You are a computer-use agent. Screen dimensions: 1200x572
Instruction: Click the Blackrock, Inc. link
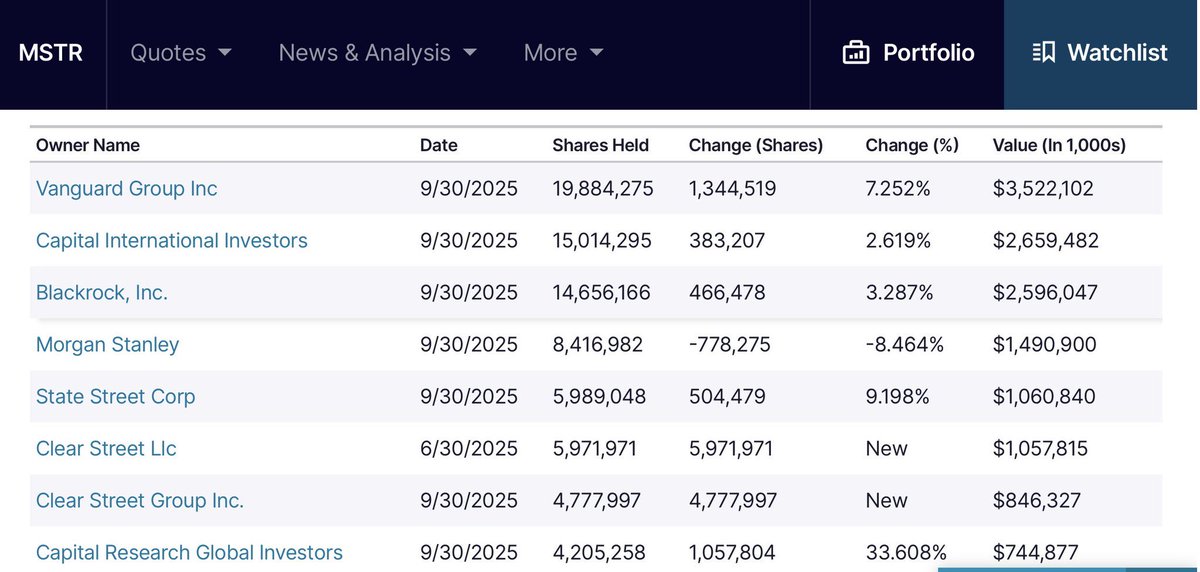pos(101,292)
